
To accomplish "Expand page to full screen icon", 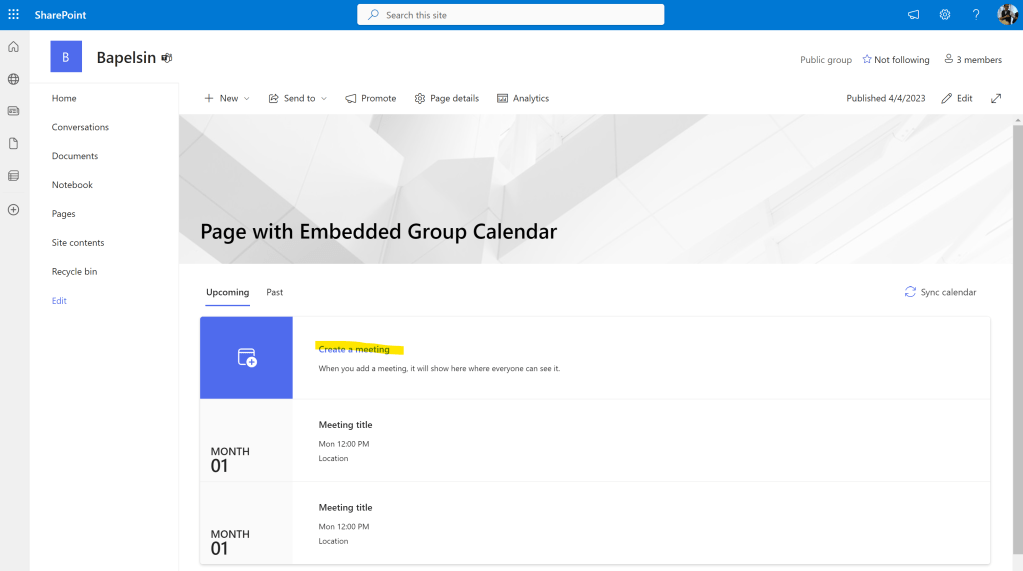I will [996, 98].
